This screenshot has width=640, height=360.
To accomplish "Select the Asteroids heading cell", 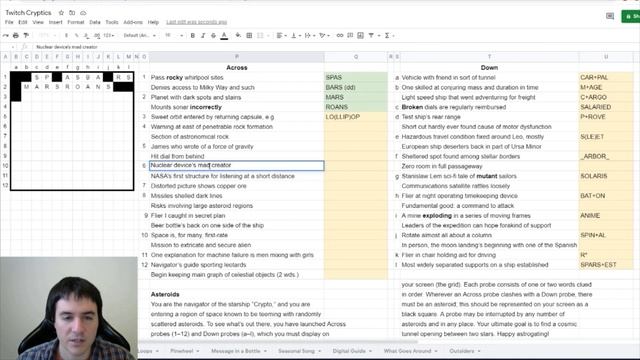I will click(x=237, y=294).
